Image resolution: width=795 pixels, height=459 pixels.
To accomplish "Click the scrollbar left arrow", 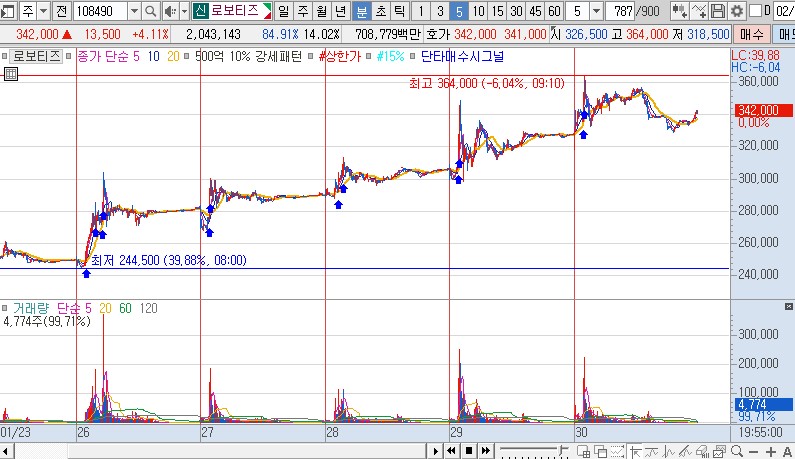I will (x=6, y=451).
